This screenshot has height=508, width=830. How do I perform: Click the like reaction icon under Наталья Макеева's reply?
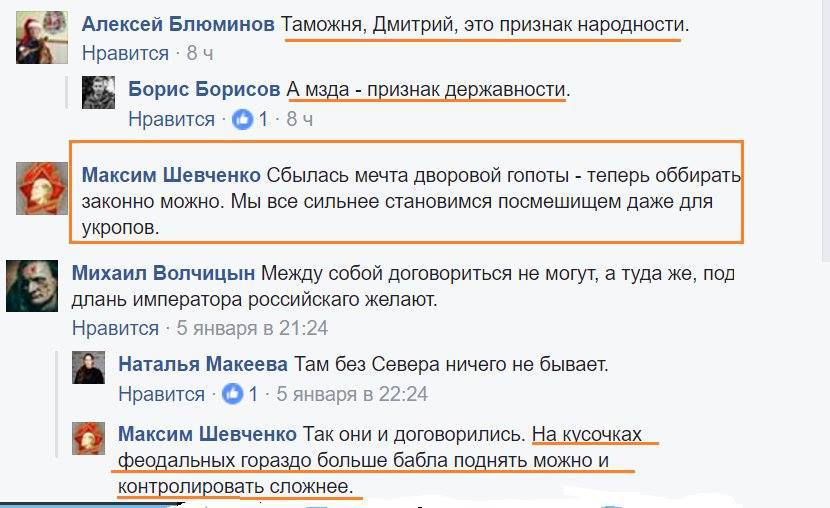[x=233, y=394]
